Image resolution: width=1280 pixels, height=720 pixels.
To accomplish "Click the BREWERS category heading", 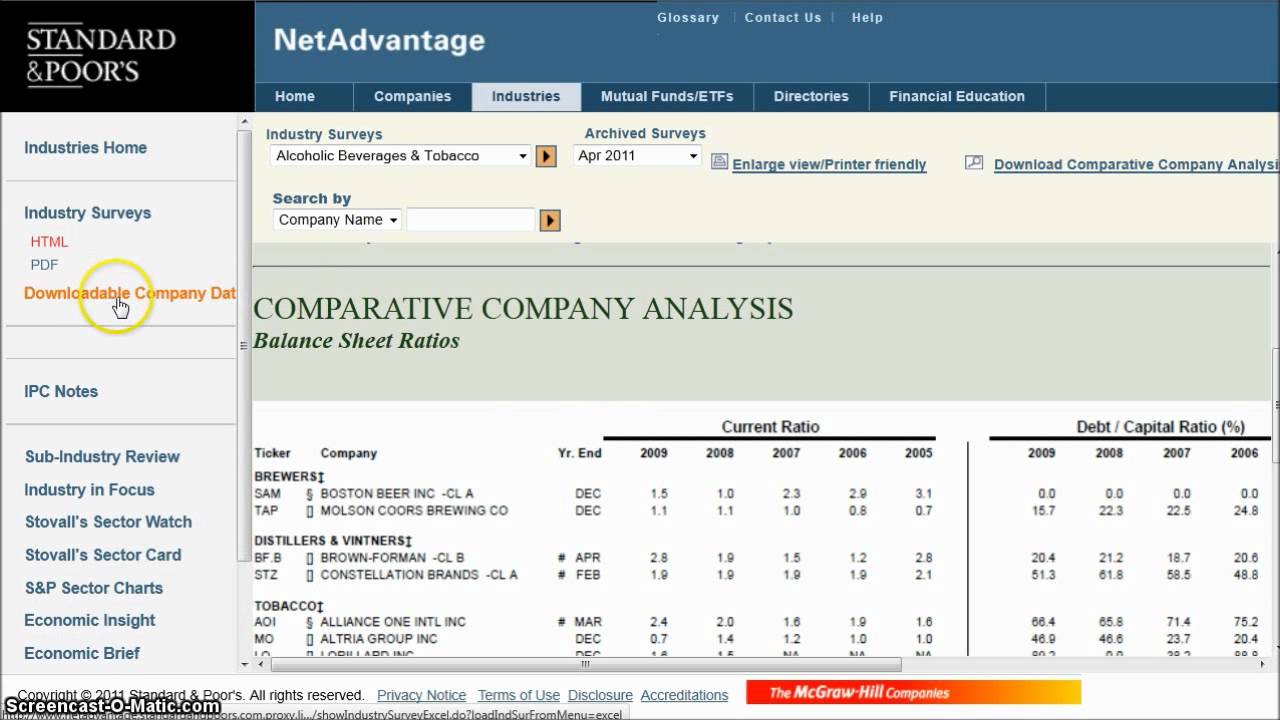I will pos(289,477).
